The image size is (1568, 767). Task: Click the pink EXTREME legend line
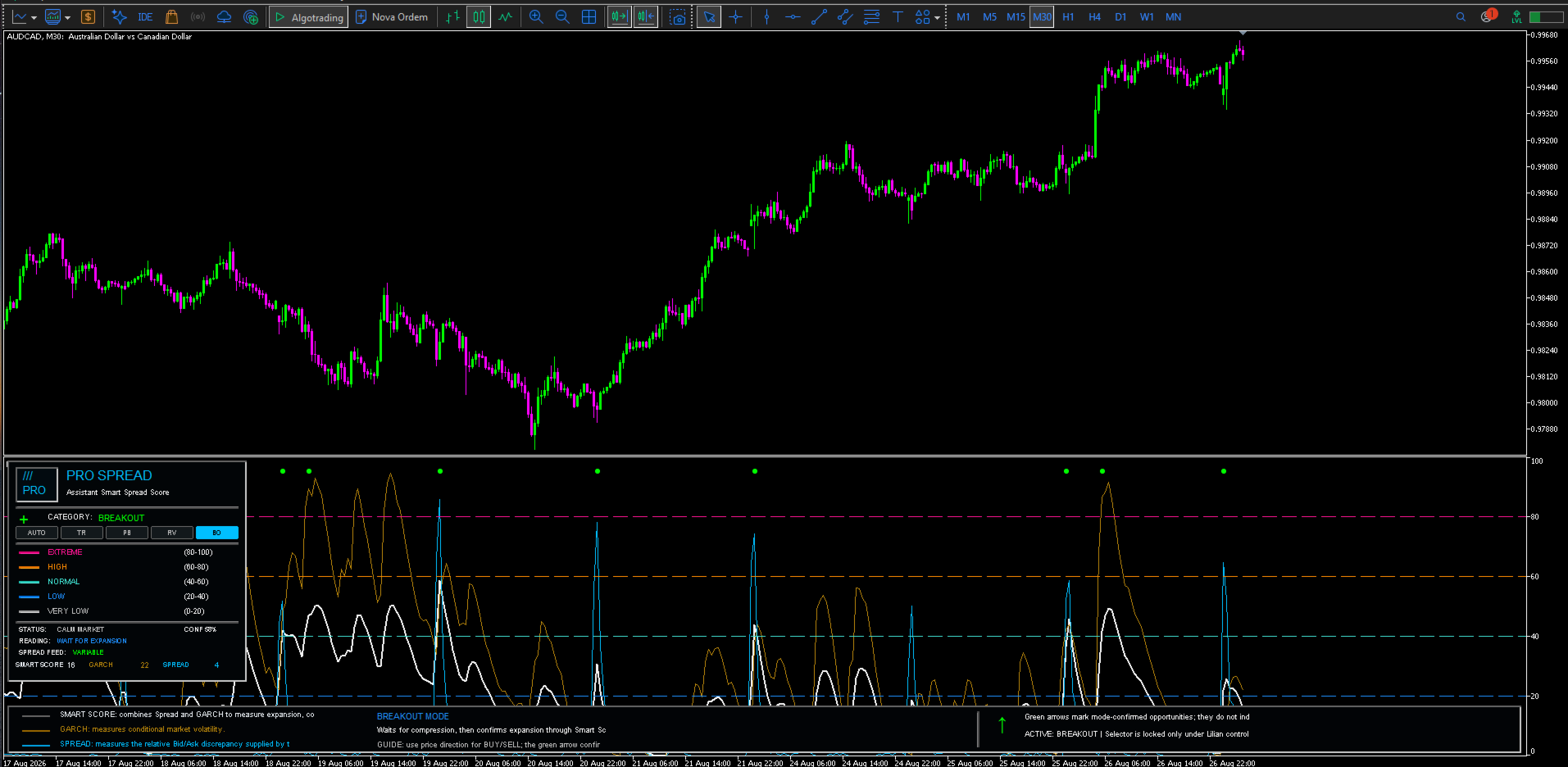(x=29, y=552)
